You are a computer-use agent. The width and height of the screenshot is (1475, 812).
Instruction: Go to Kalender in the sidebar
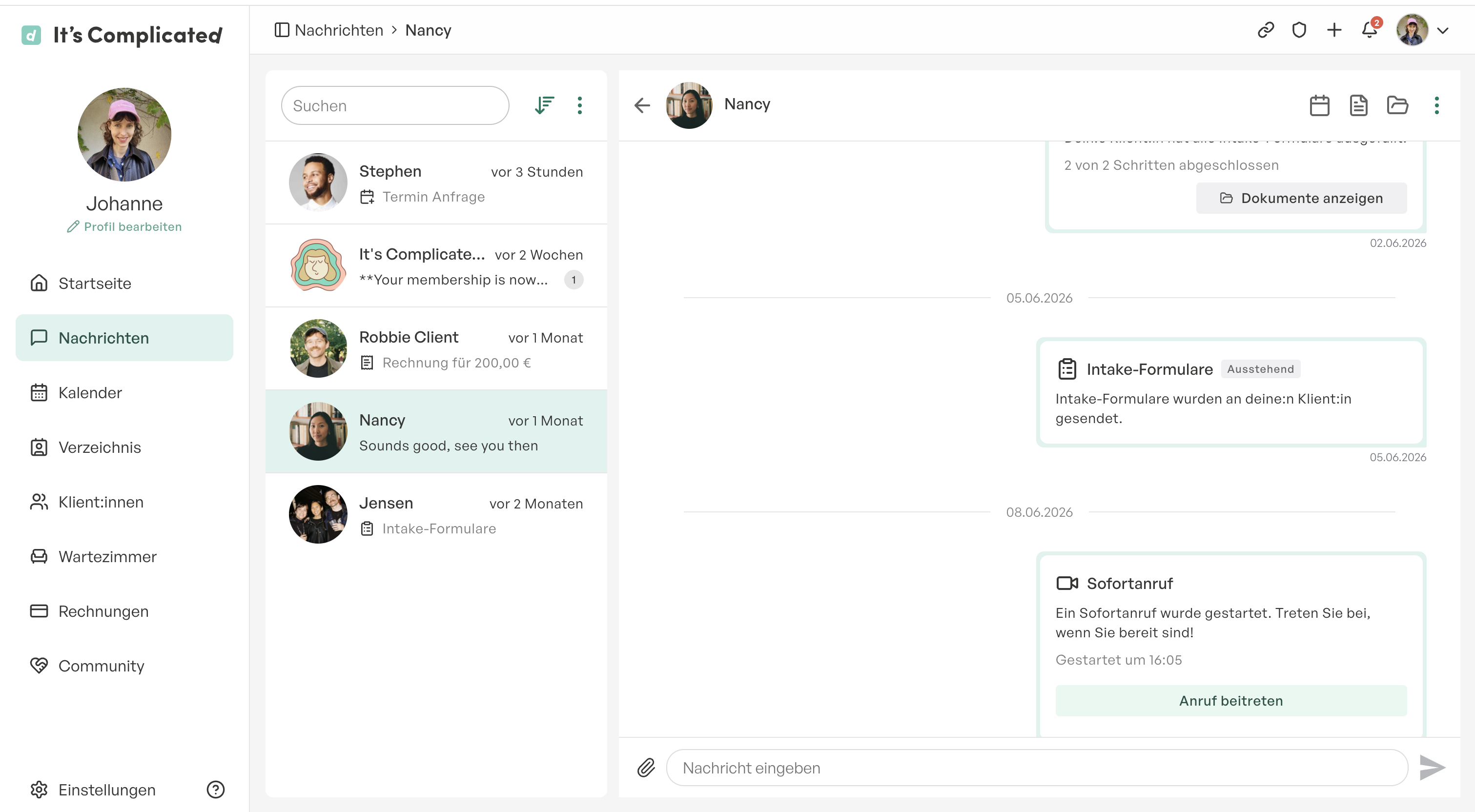click(x=124, y=392)
